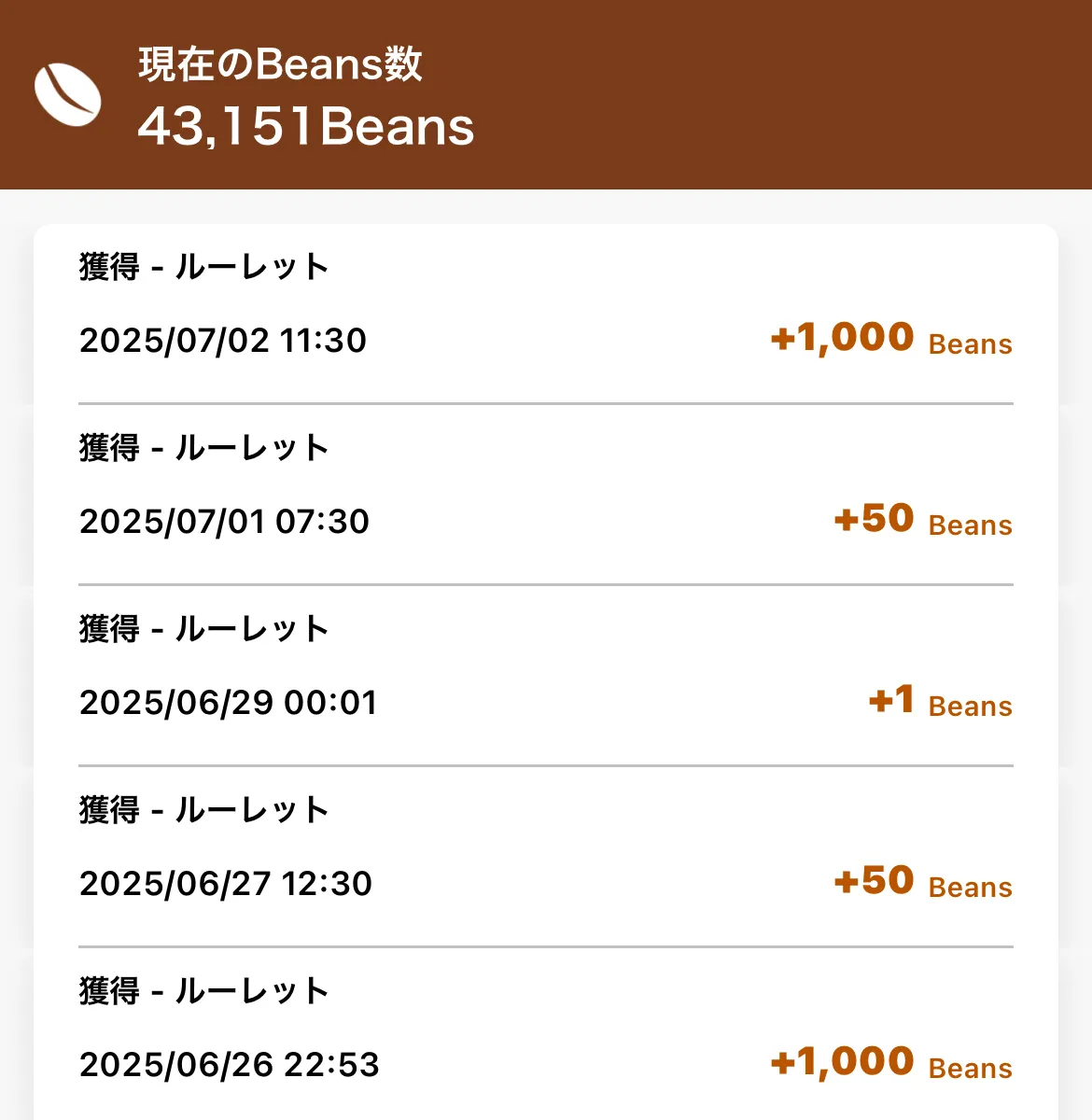Click the +50 amount for 2025/07/01
The image size is (1092, 1120).
(874, 519)
